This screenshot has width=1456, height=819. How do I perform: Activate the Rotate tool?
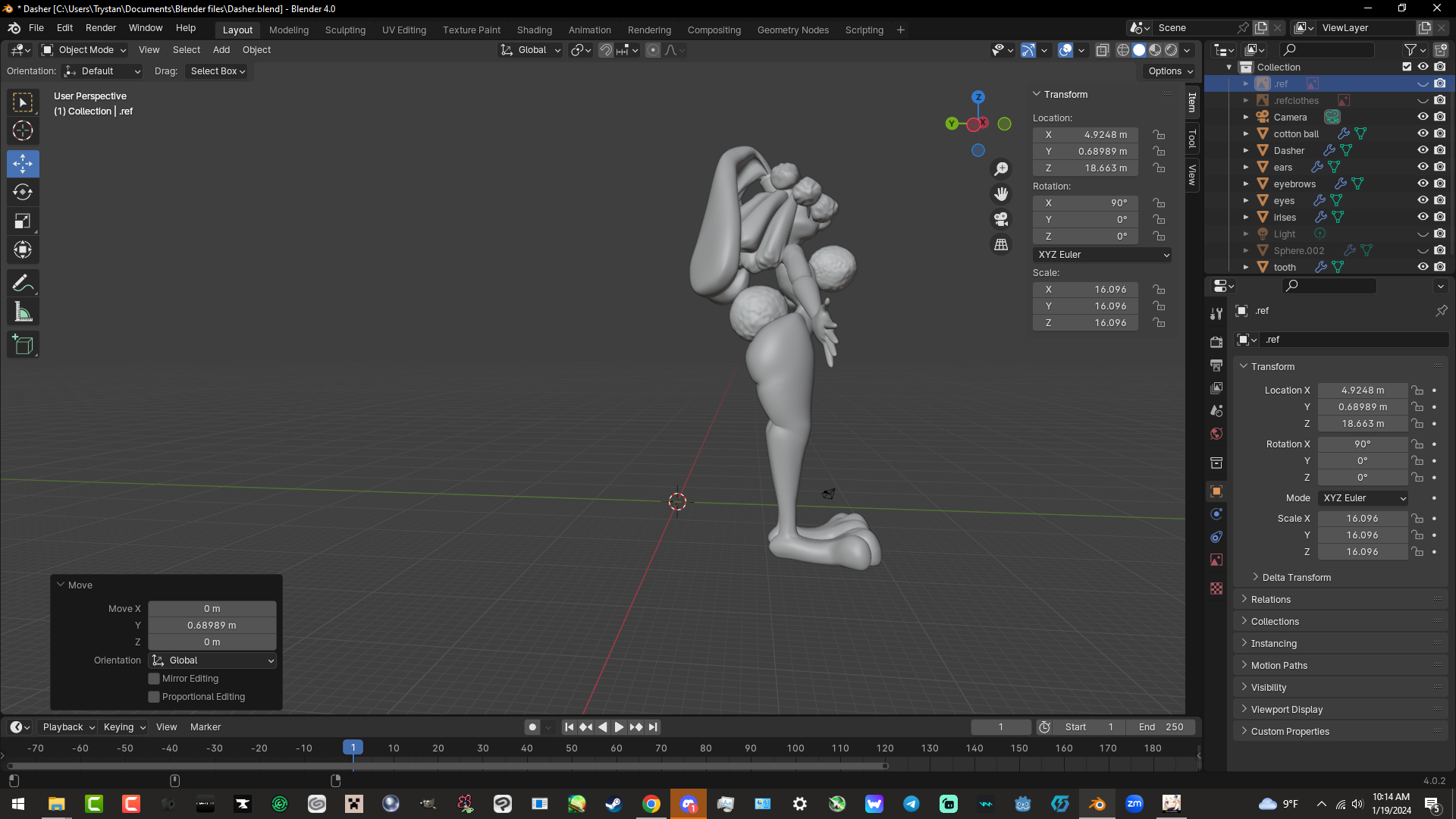(23, 192)
